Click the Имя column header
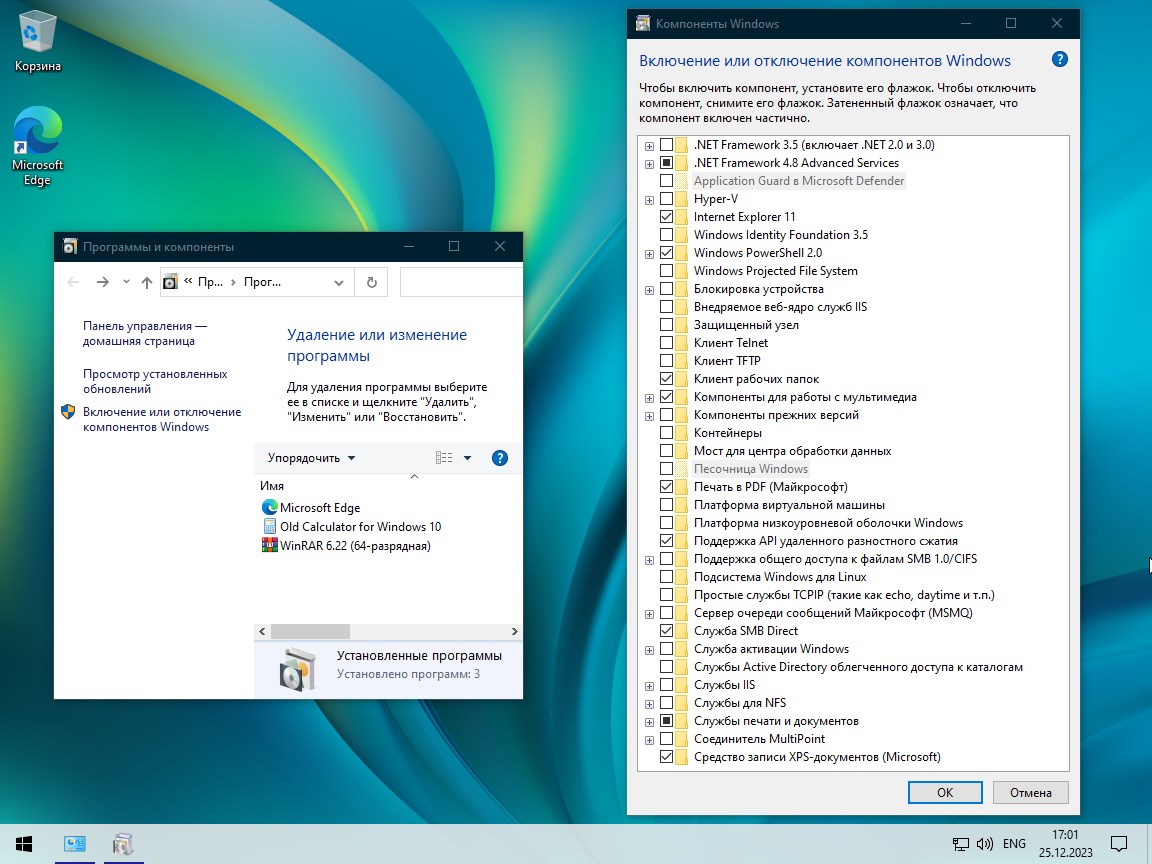Viewport: 1152px width, 864px height. 271,486
